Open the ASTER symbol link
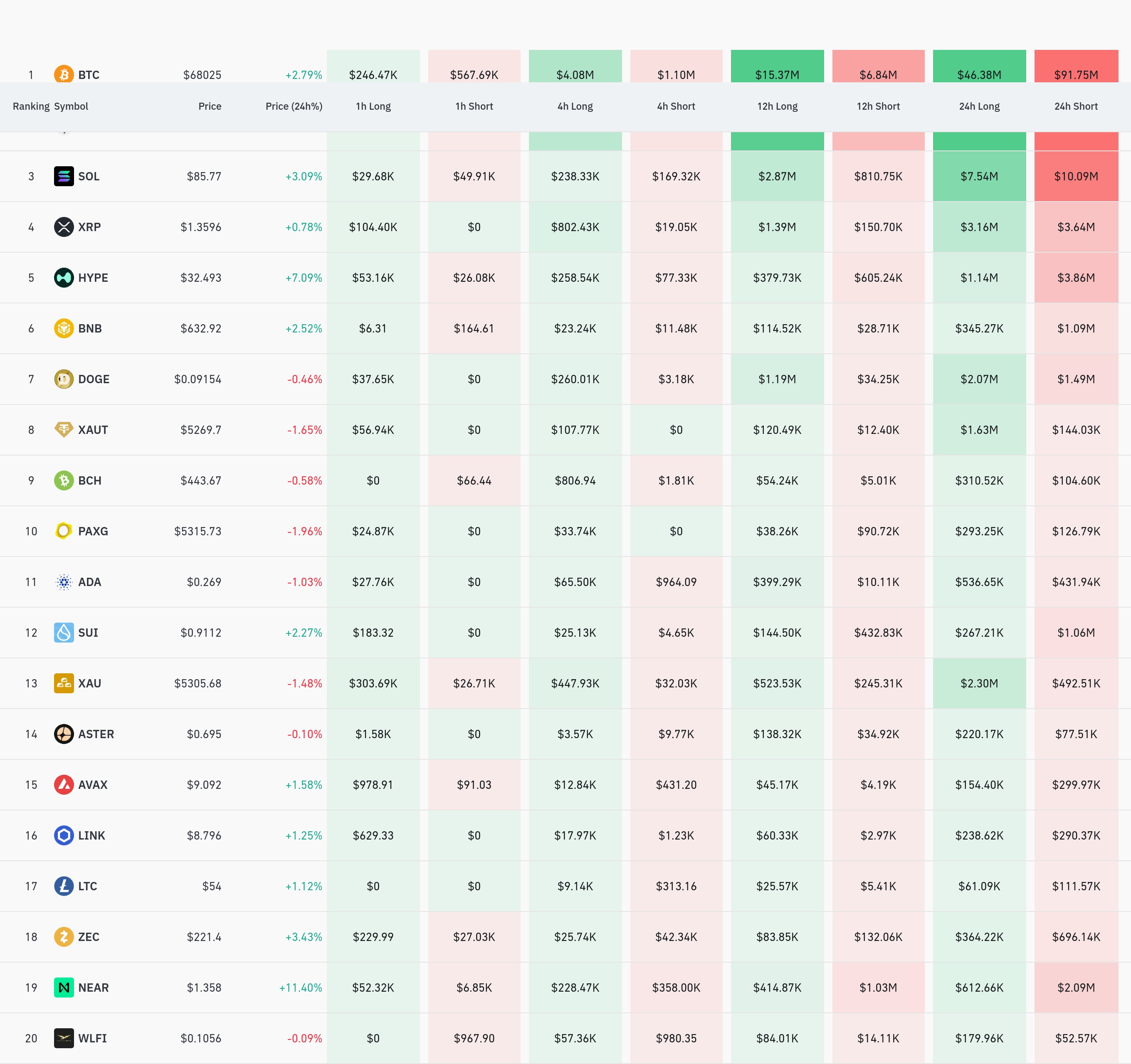 tap(96, 734)
